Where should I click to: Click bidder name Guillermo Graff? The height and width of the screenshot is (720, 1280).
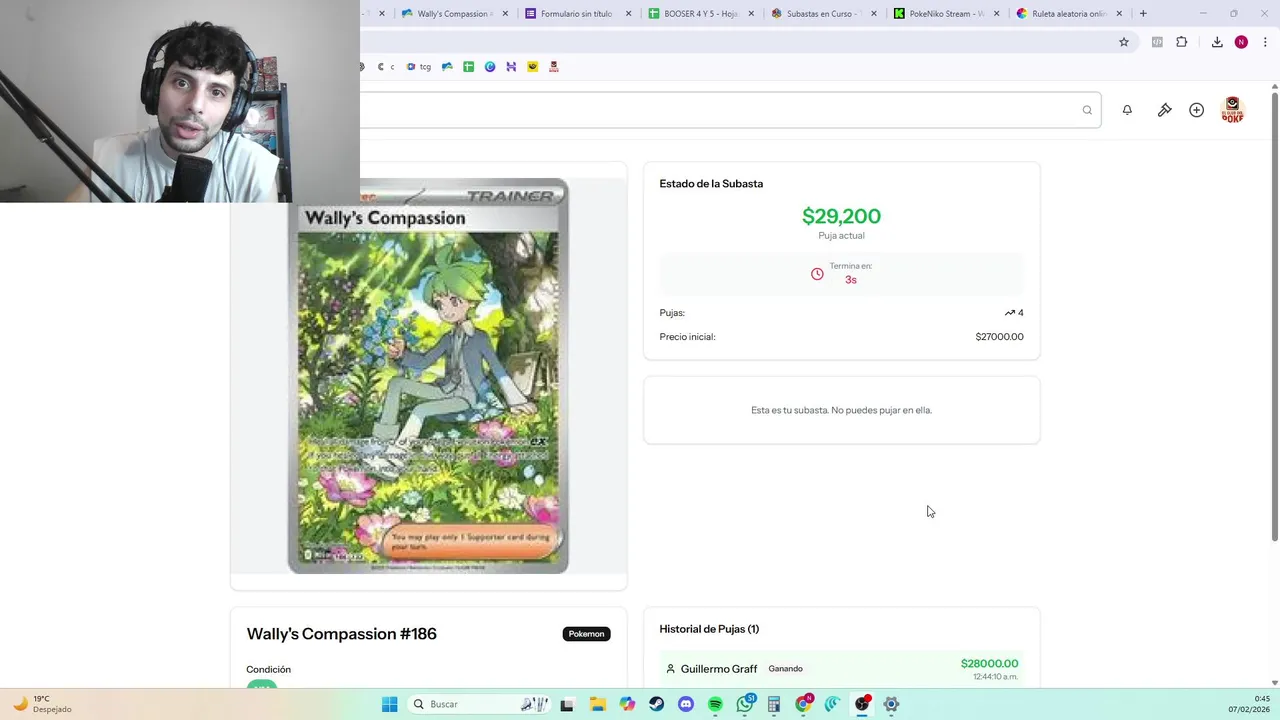coord(719,669)
